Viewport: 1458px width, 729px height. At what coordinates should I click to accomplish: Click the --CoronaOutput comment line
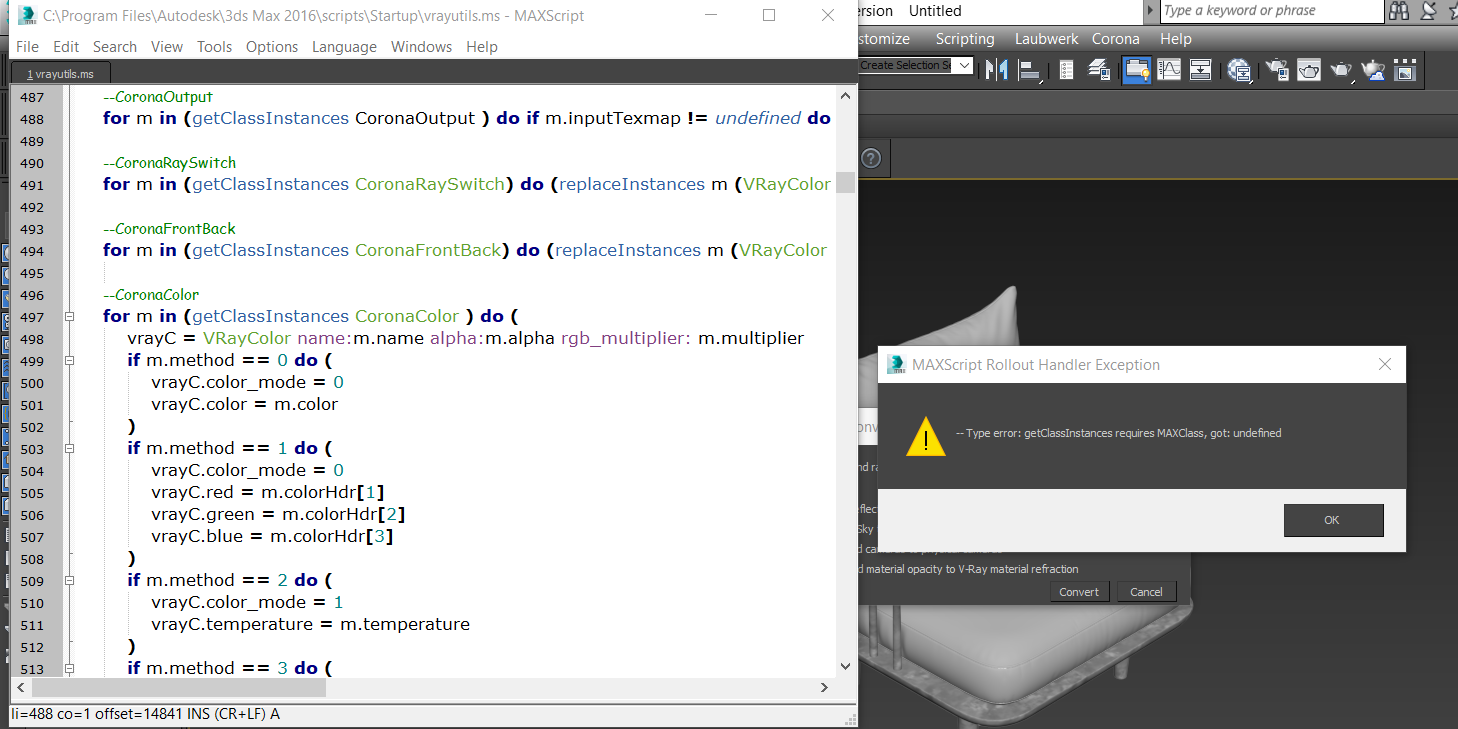pos(158,97)
